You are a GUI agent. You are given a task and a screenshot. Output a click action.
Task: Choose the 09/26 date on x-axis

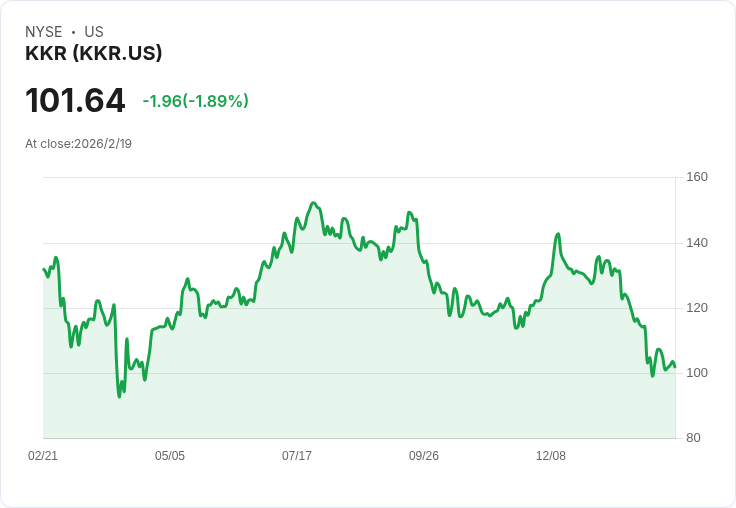pos(424,456)
